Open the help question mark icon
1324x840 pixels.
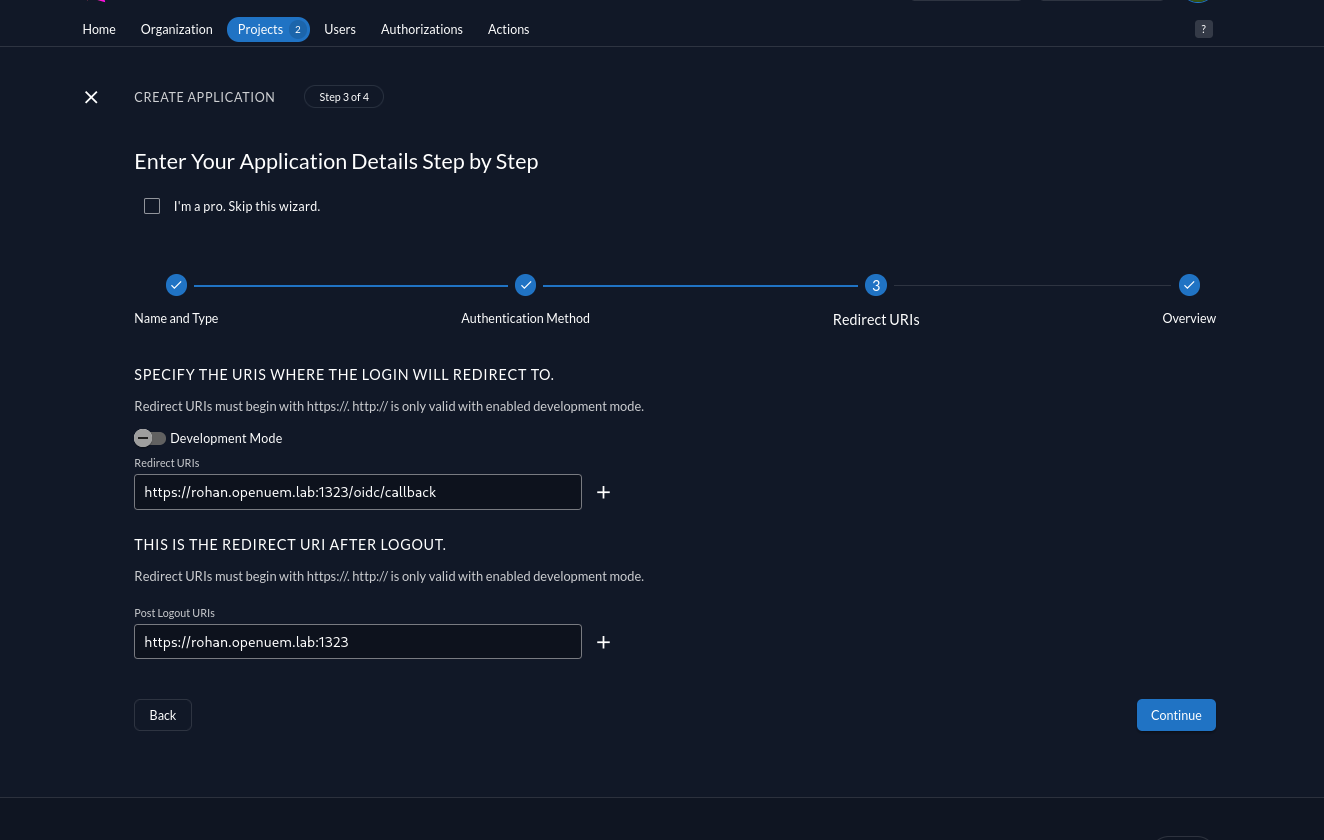1204,29
